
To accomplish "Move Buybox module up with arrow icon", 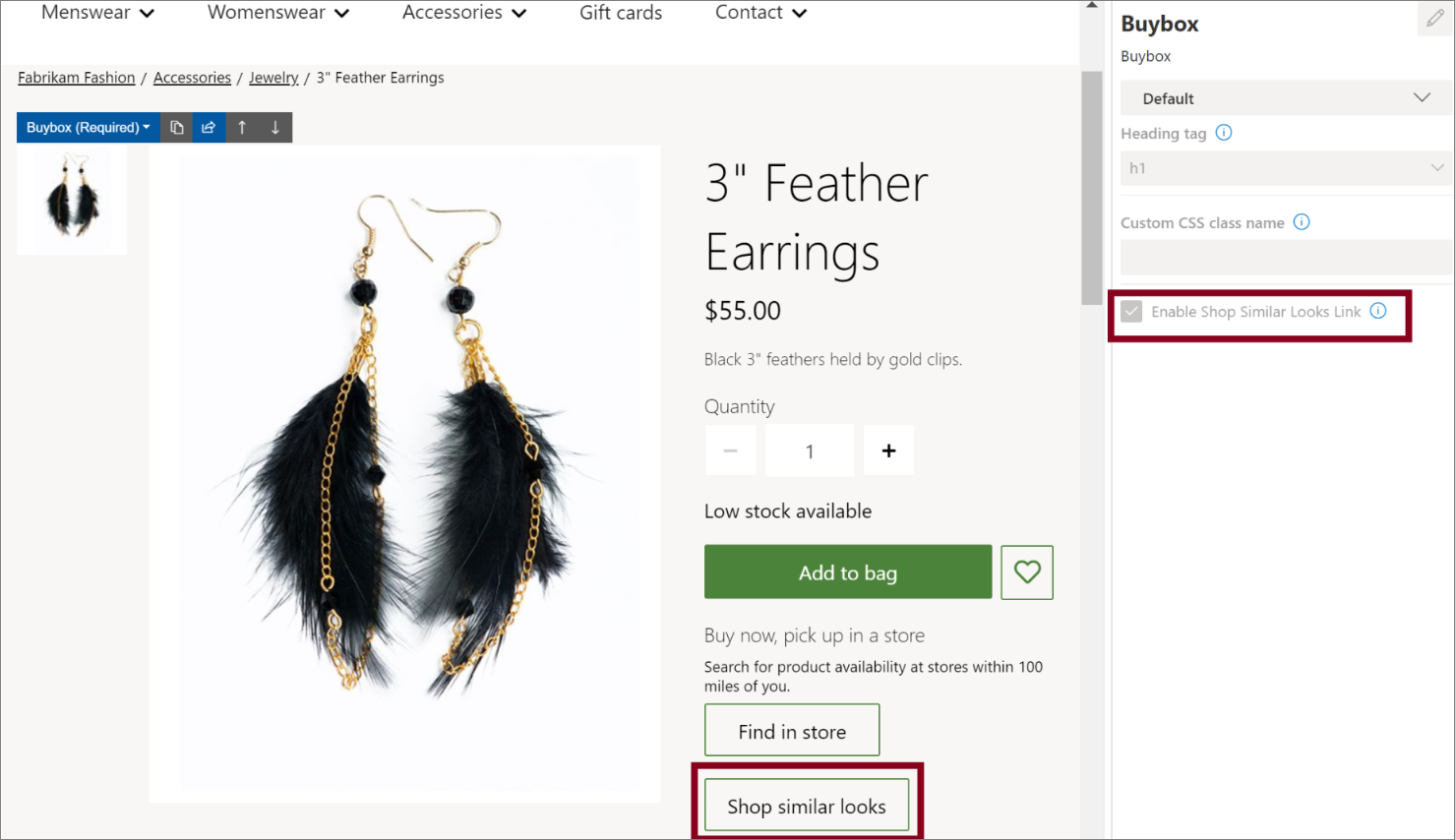I will [x=242, y=127].
